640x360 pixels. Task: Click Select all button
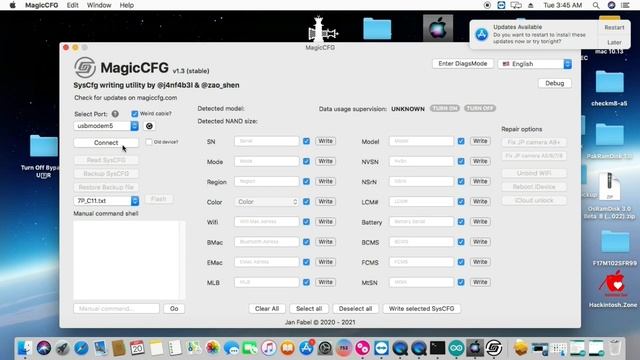[309, 309]
